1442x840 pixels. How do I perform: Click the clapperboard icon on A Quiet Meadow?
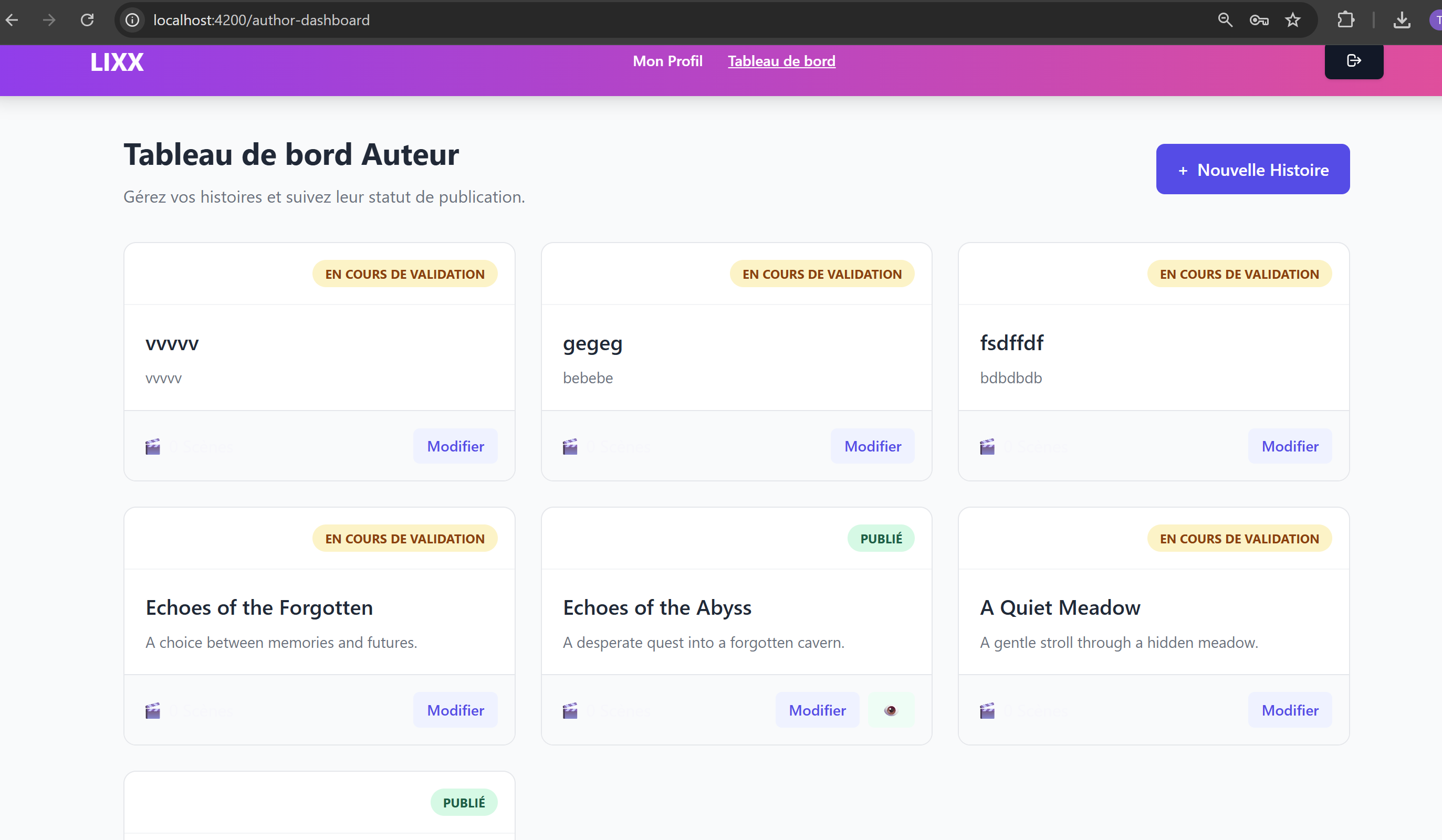987,711
